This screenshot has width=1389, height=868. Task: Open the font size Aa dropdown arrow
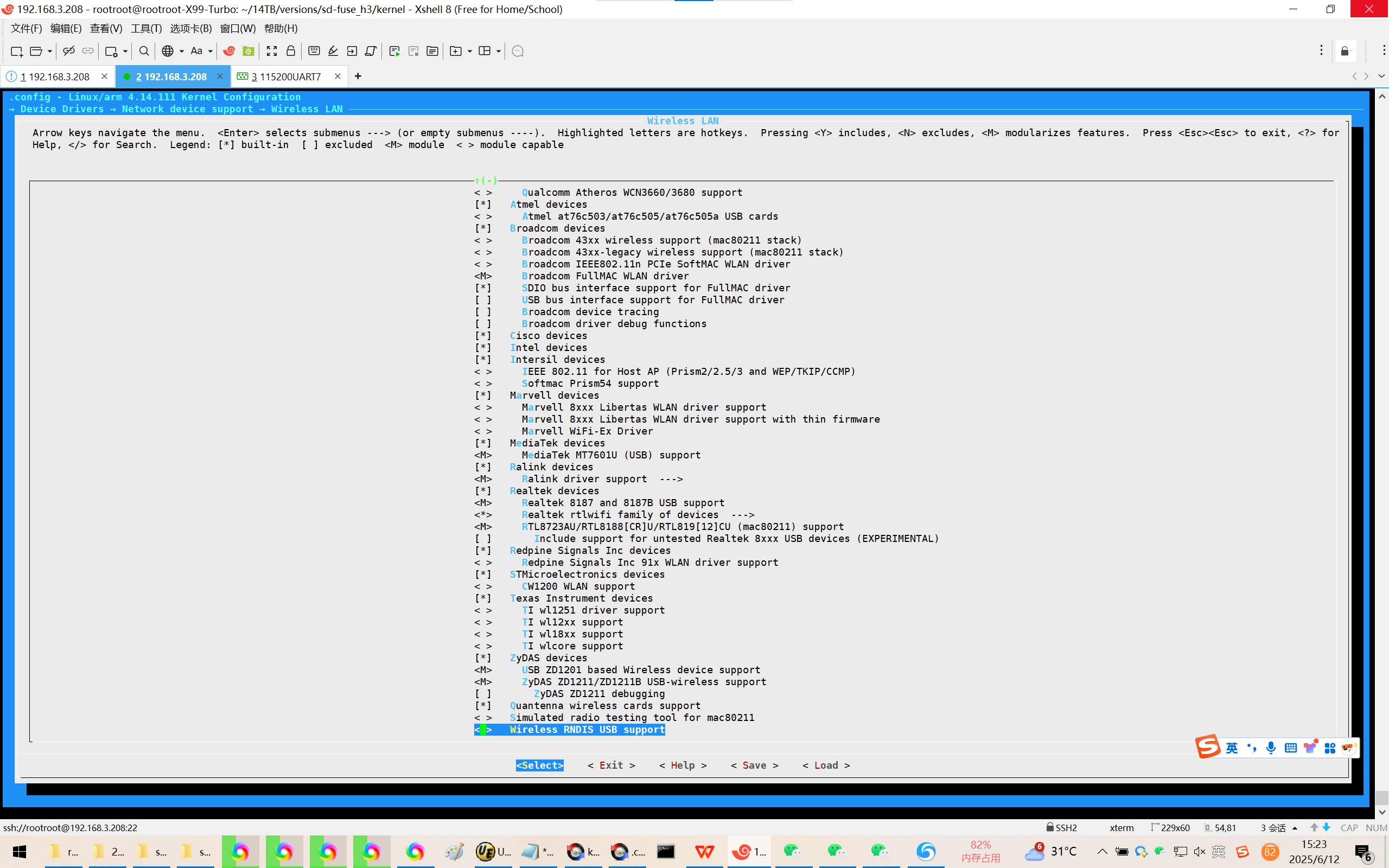pyautogui.click(x=211, y=51)
